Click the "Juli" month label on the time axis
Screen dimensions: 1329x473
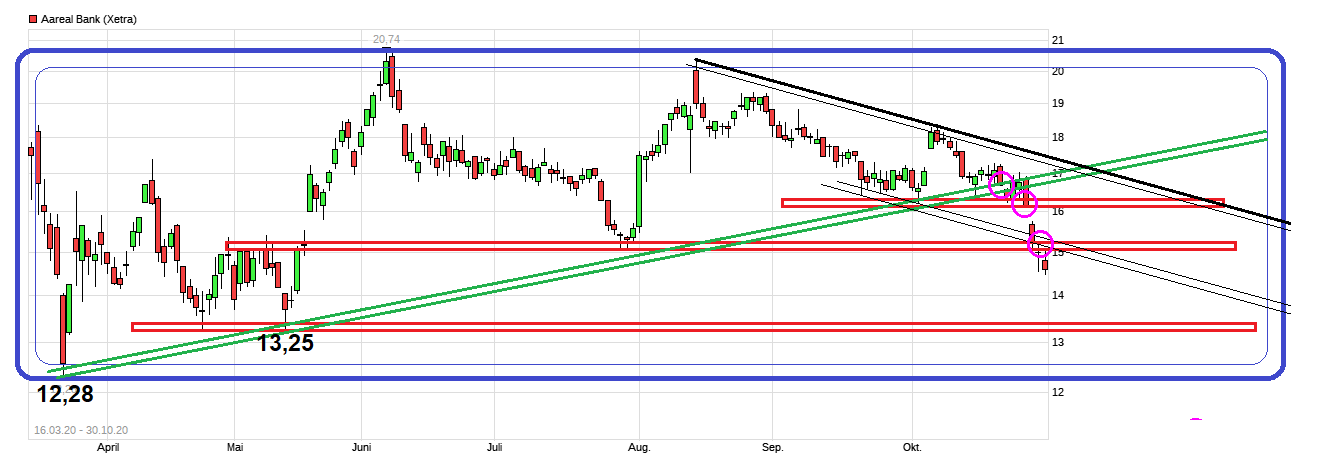point(494,448)
